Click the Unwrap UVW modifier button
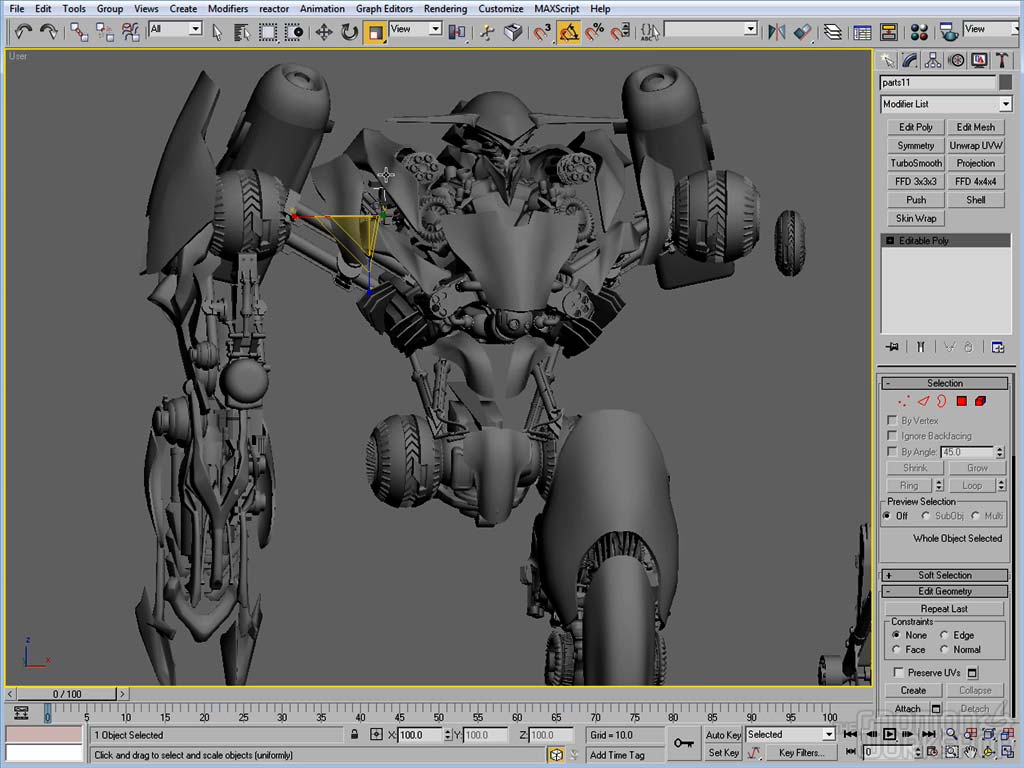This screenshot has width=1024, height=768. click(976, 145)
